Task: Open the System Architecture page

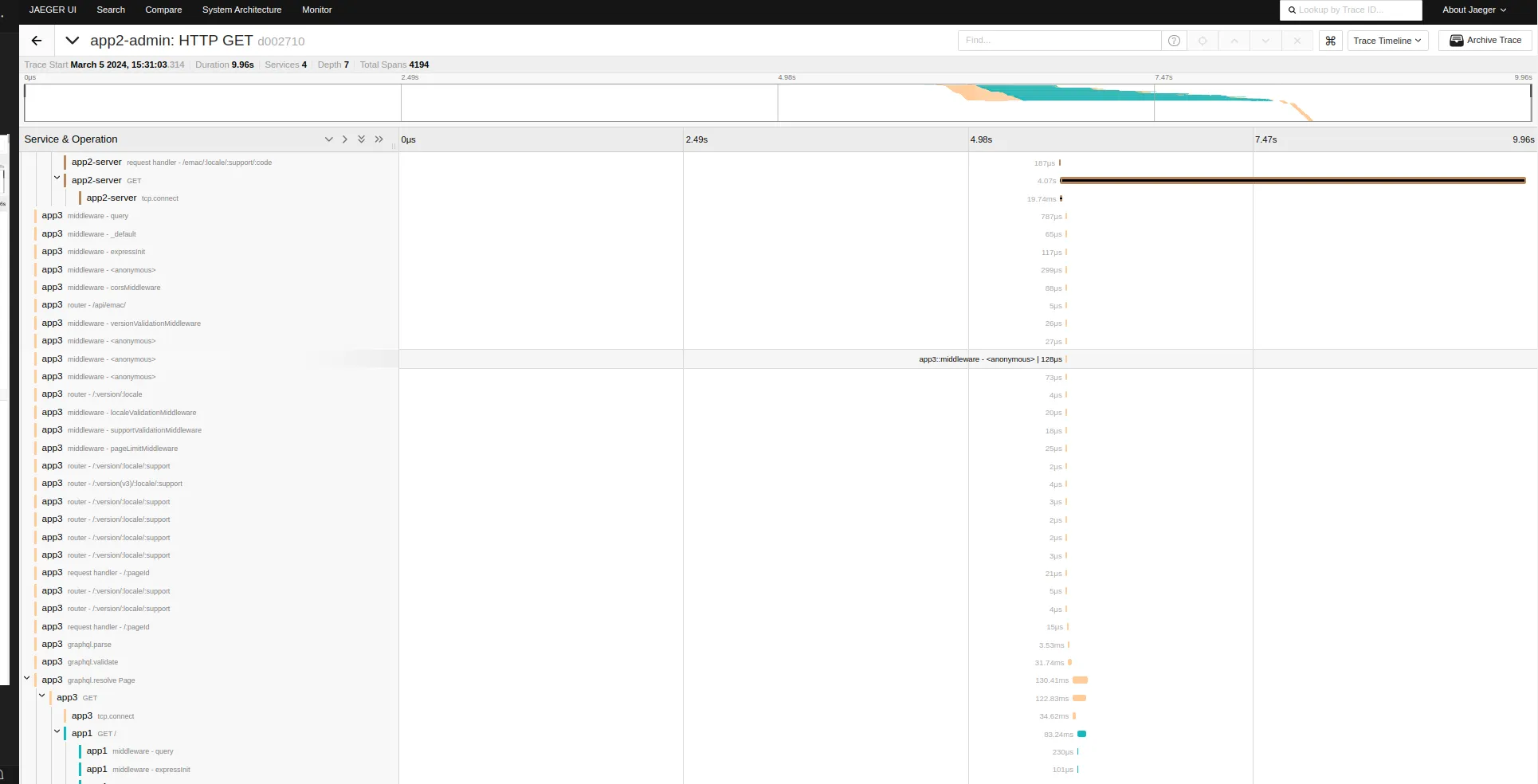Action: [x=241, y=10]
